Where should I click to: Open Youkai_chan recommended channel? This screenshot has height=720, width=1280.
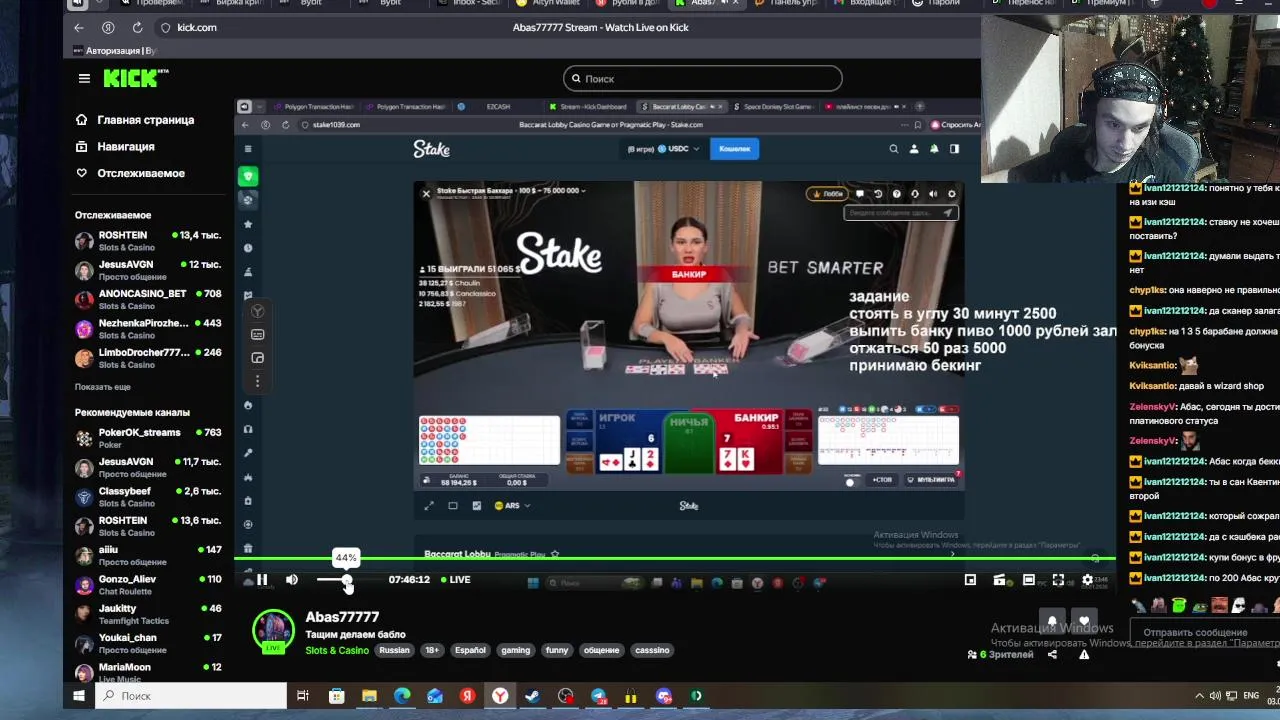click(x=148, y=643)
